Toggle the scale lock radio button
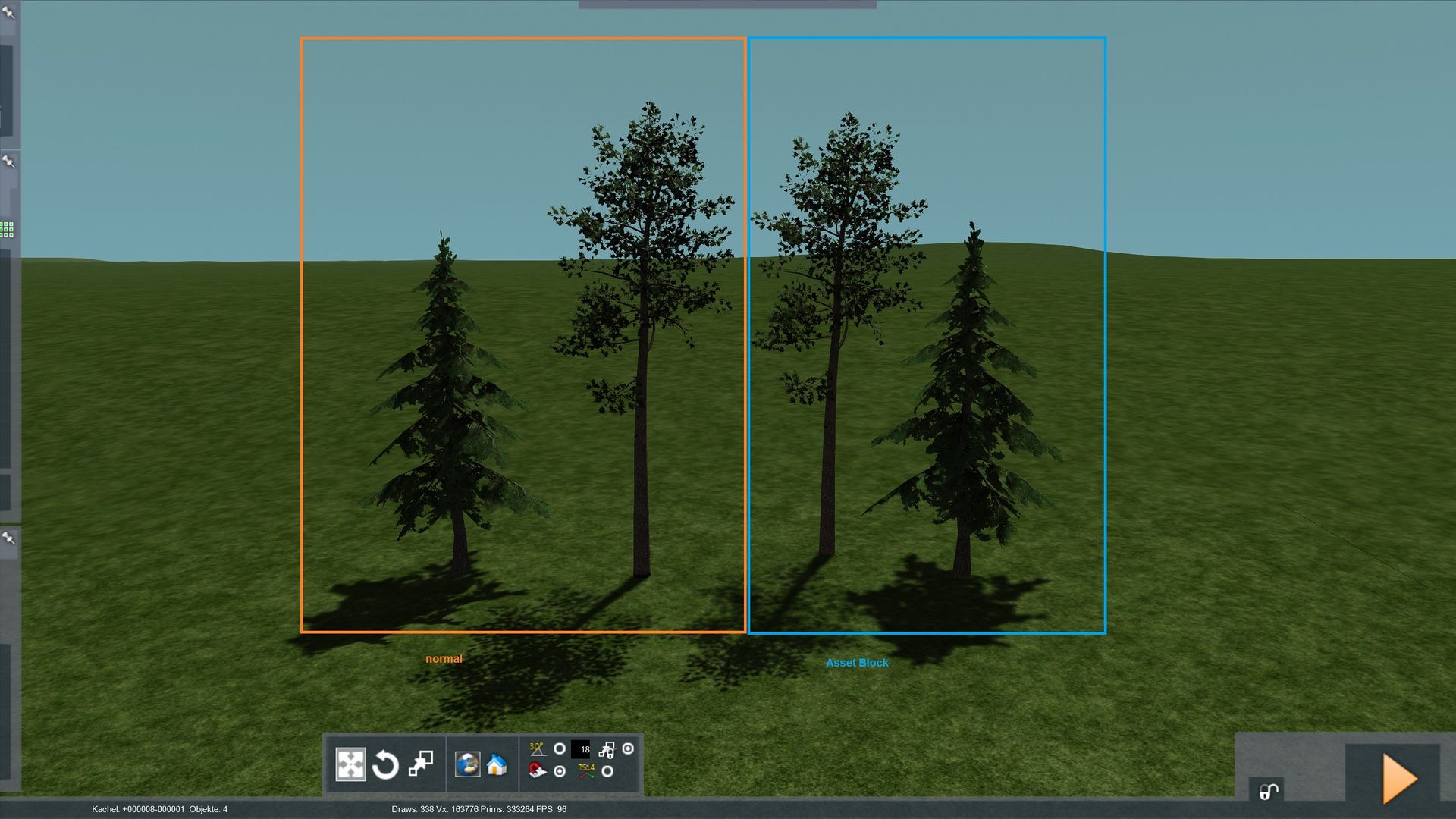 tap(628, 749)
